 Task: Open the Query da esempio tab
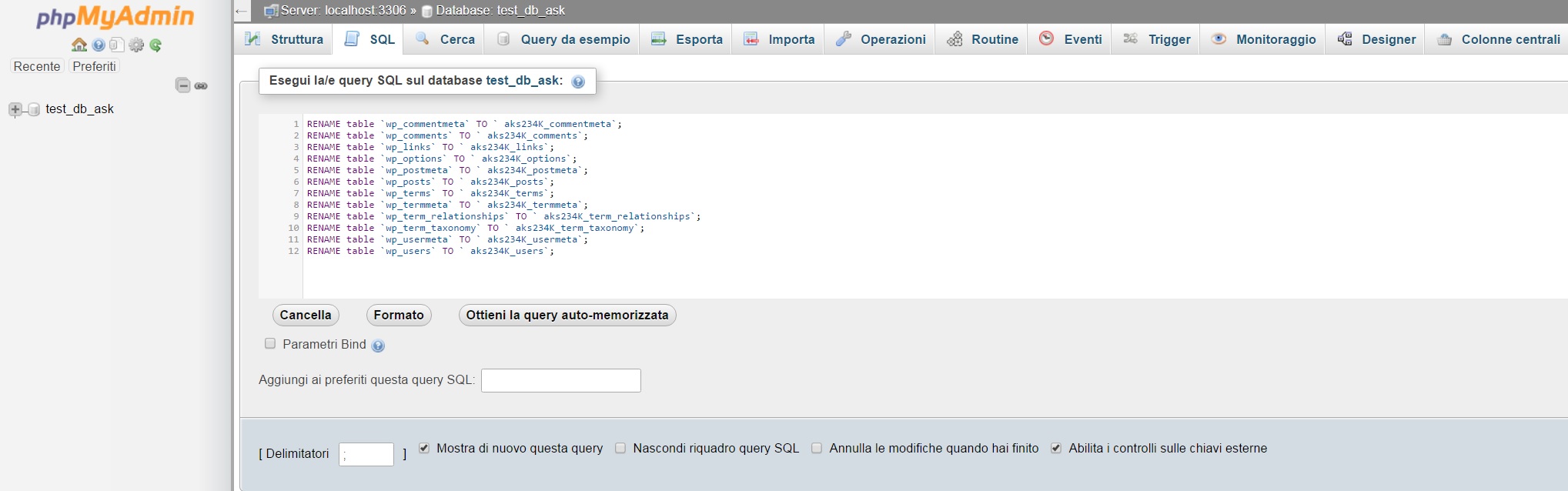pos(563,39)
